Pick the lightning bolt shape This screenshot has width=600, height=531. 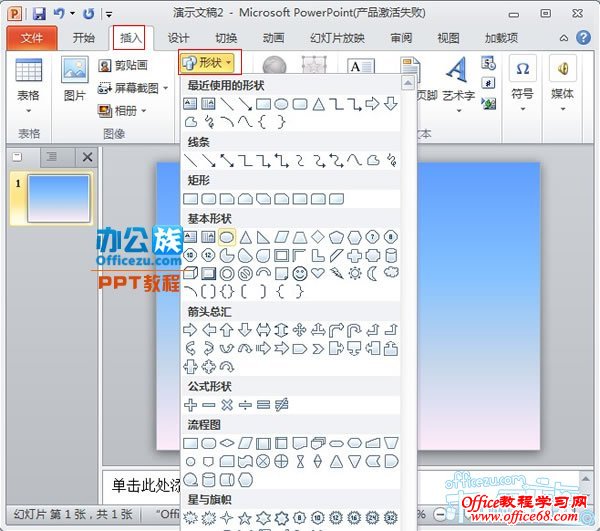click(337, 272)
